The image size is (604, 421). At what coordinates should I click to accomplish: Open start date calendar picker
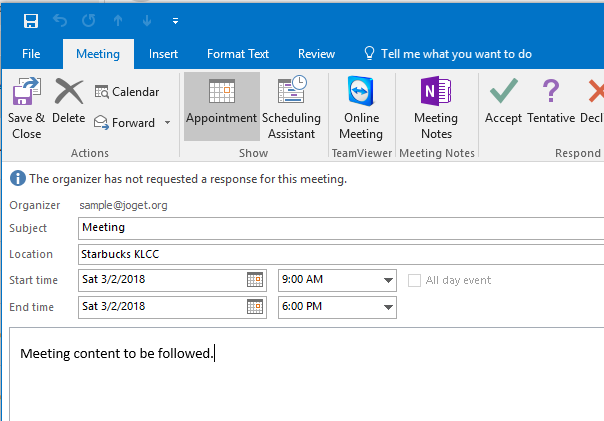(255, 280)
